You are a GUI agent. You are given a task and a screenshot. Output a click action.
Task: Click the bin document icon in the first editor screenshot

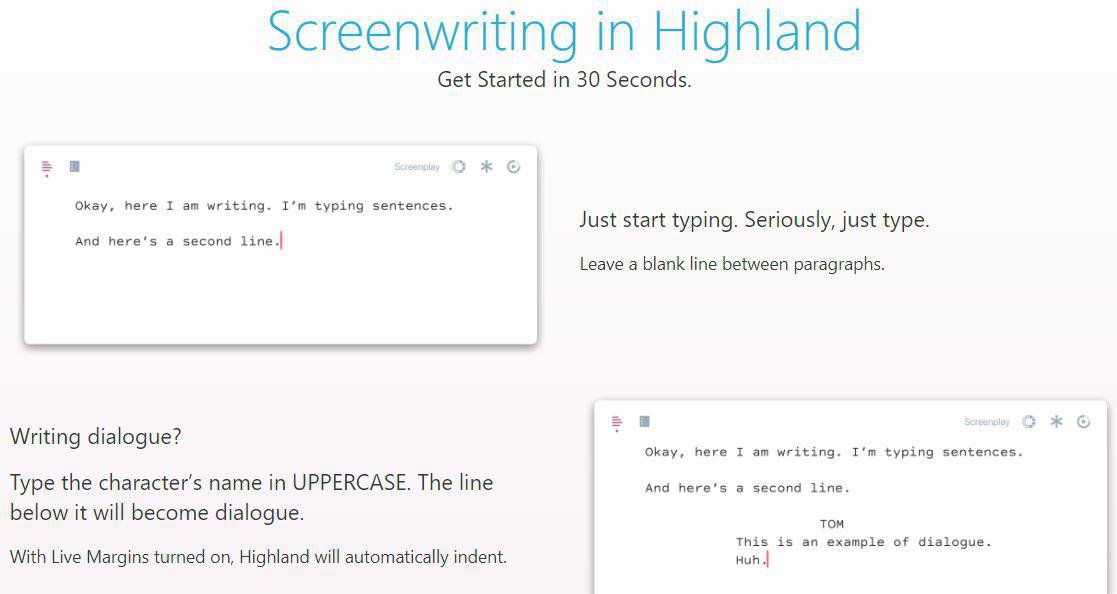tap(74, 166)
